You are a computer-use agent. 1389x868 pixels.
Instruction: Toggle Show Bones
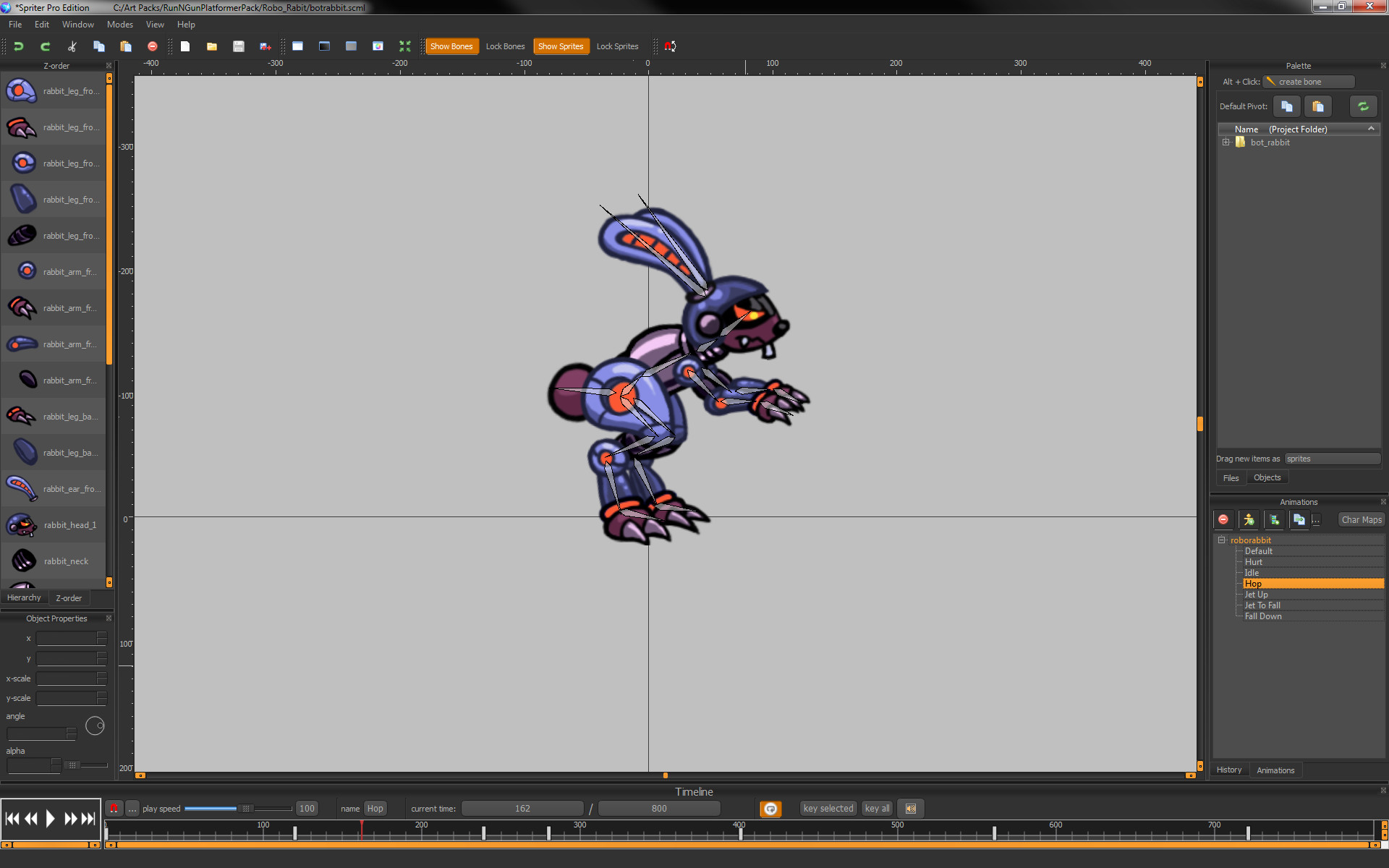451,46
